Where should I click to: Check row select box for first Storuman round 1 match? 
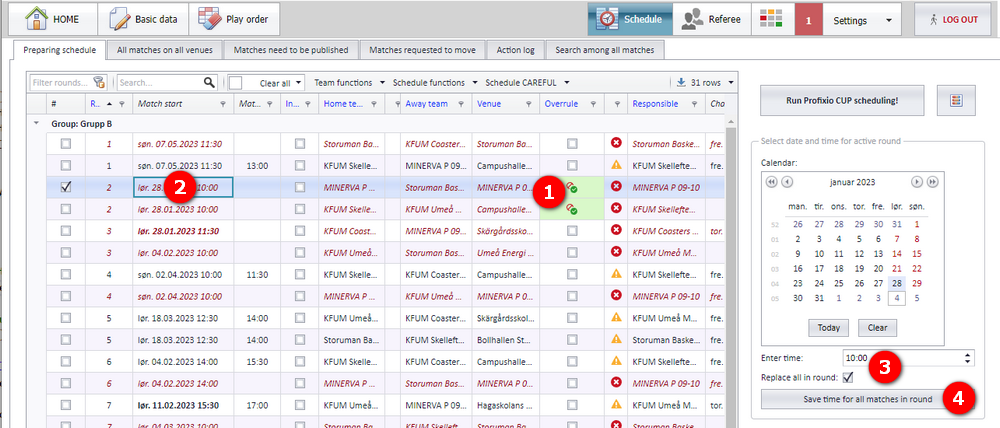(66, 144)
